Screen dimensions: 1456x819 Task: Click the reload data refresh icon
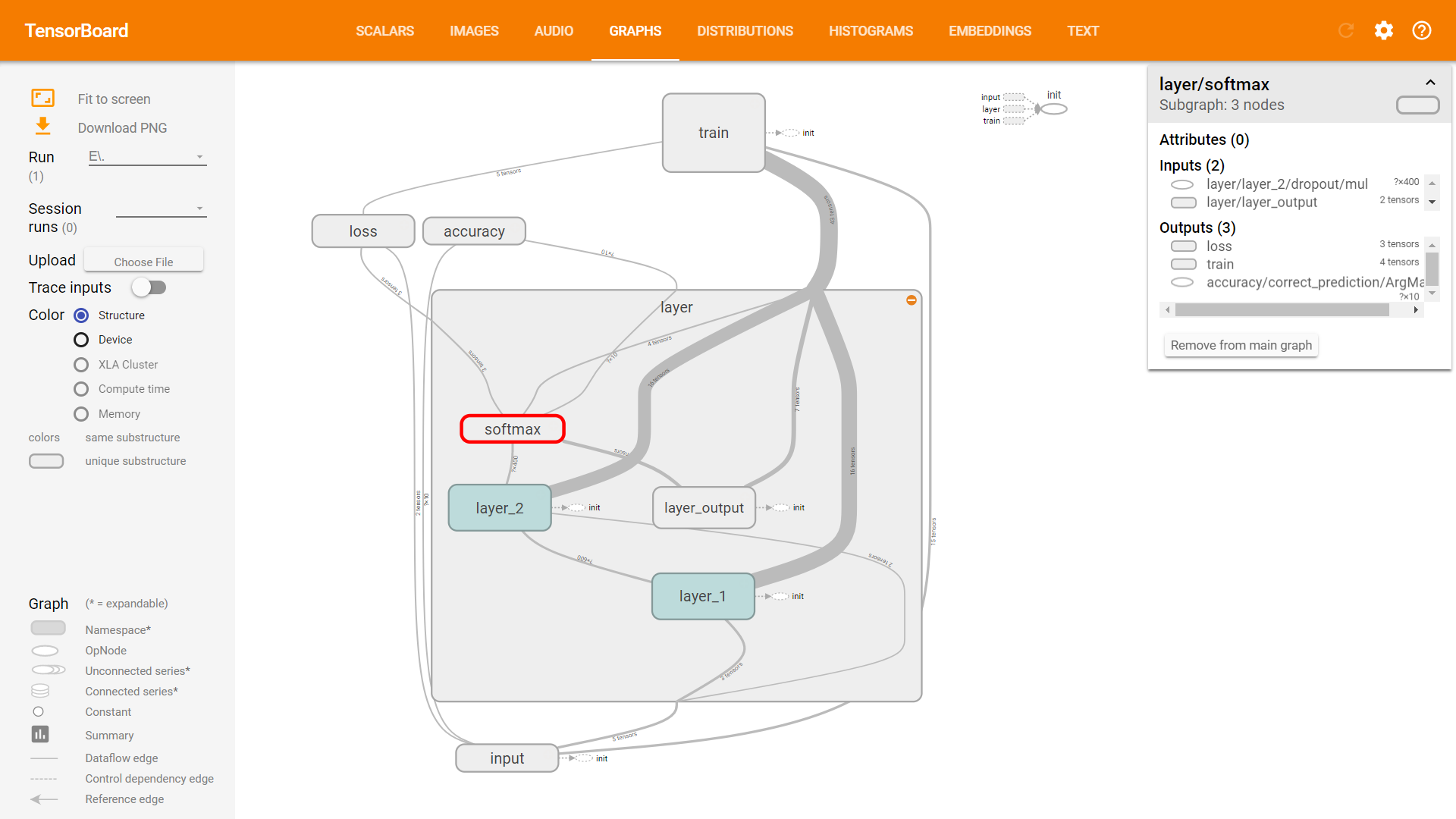click(1346, 30)
